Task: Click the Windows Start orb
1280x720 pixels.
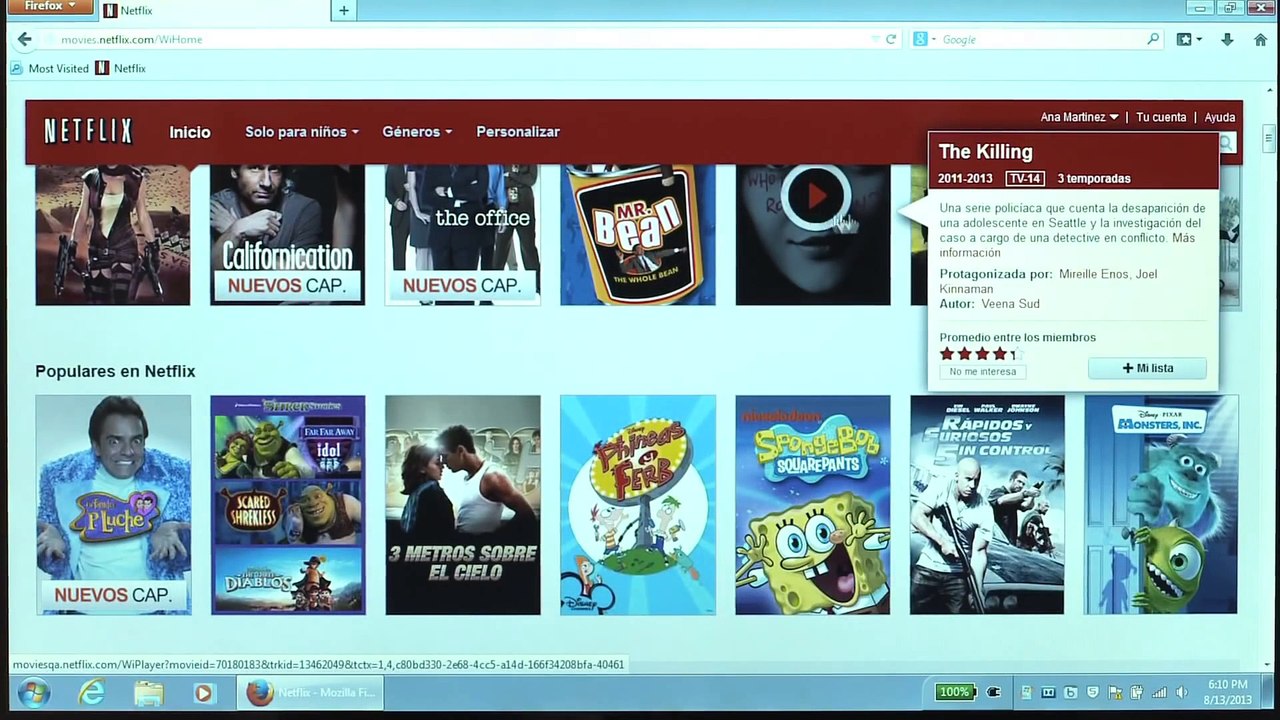Action: 34,692
